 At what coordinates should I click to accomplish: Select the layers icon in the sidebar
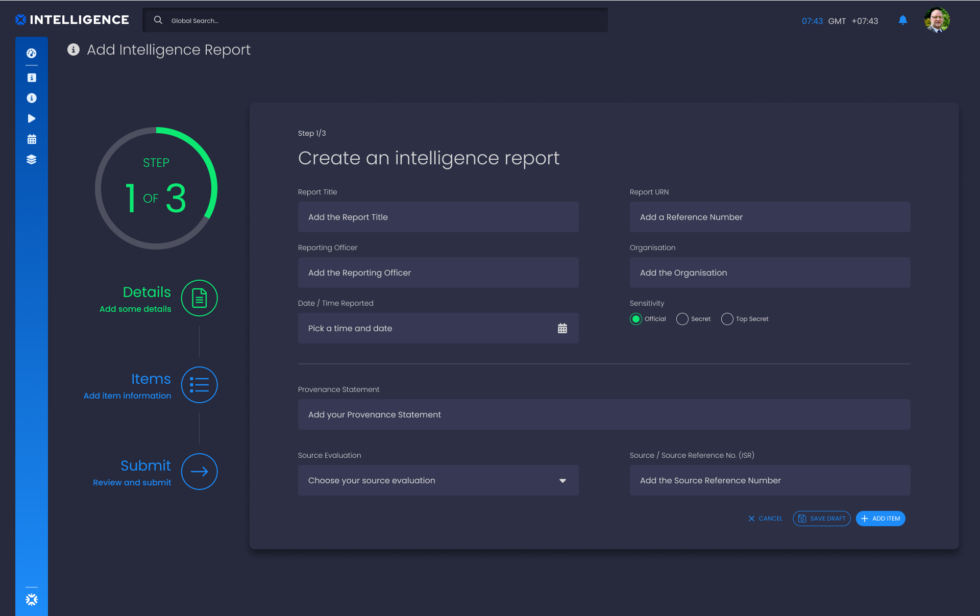[31, 158]
